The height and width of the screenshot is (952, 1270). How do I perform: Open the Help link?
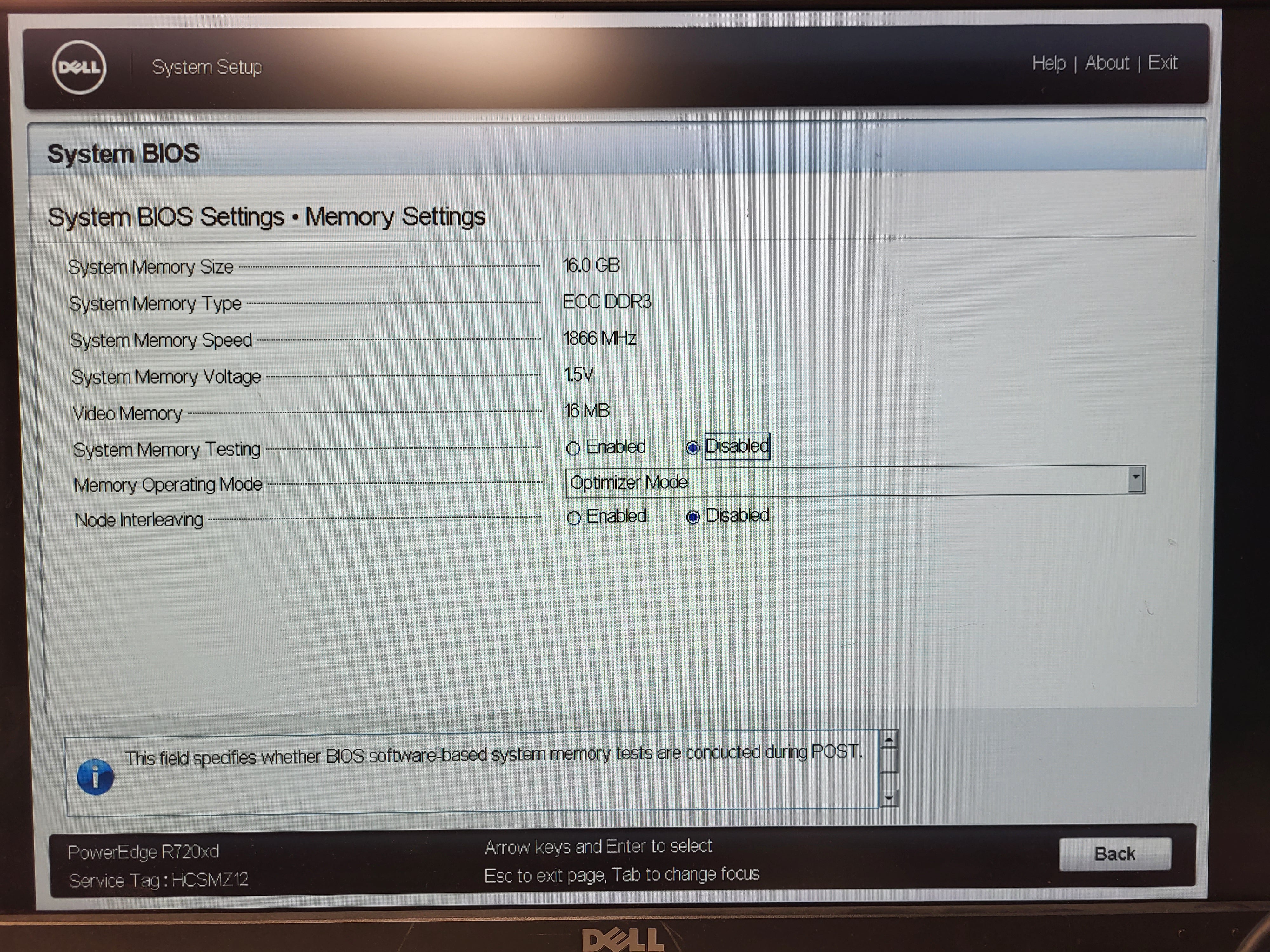click(x=1048, y=63)
